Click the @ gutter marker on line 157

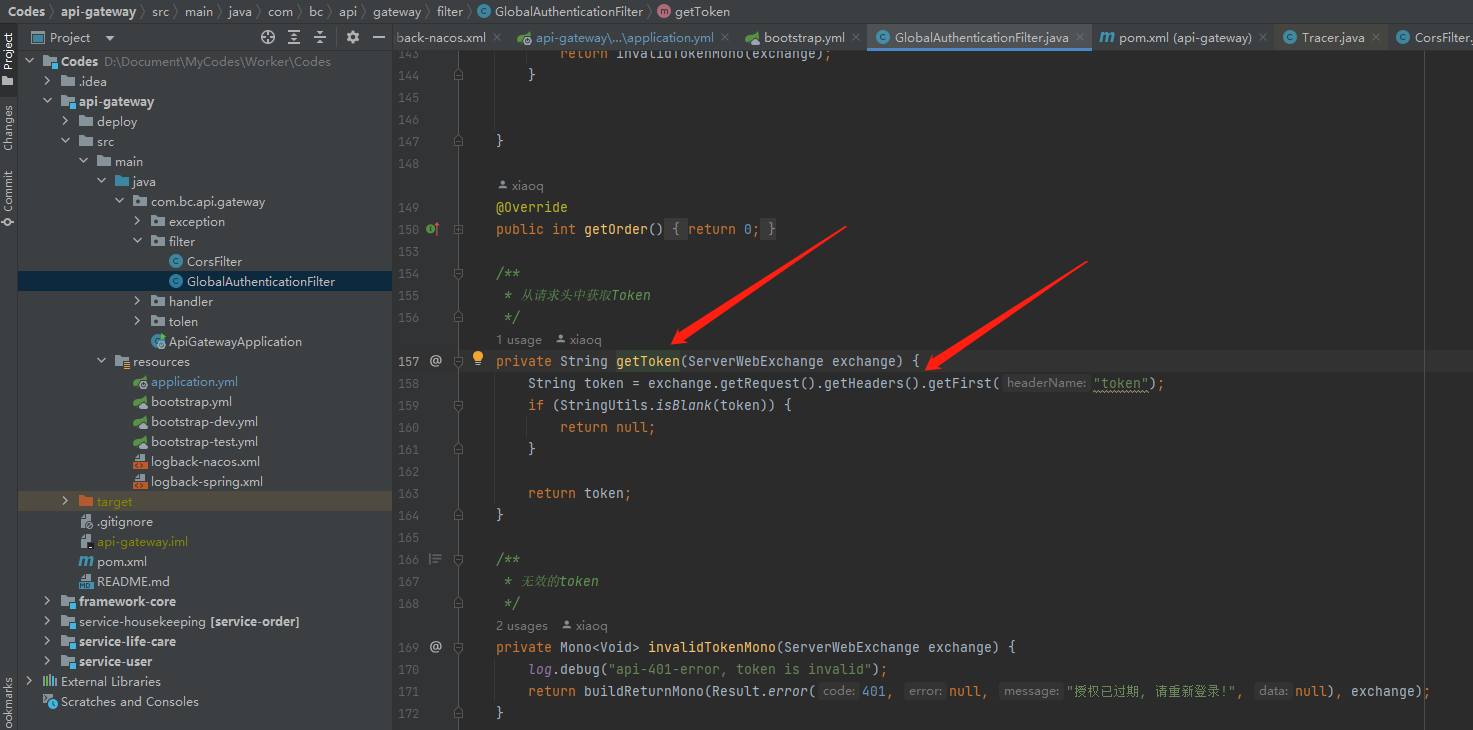point(435,360)
